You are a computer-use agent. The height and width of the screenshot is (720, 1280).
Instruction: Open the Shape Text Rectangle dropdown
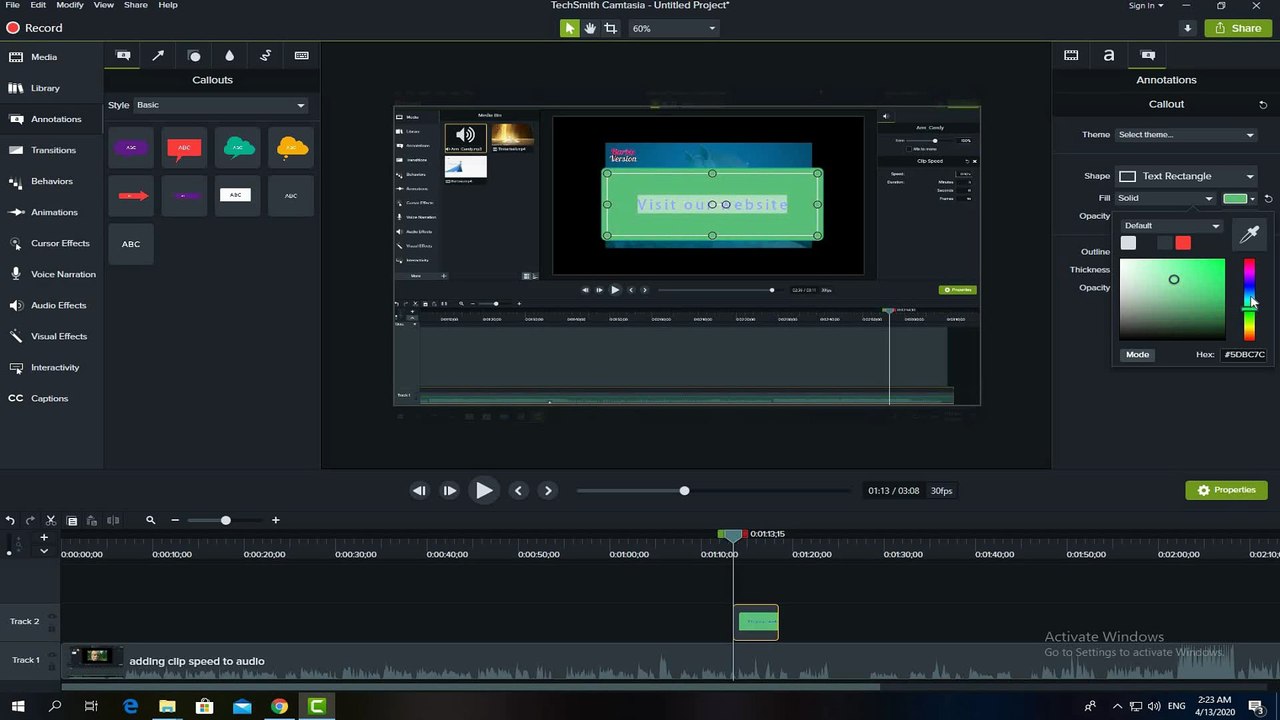coord(1186,176)
